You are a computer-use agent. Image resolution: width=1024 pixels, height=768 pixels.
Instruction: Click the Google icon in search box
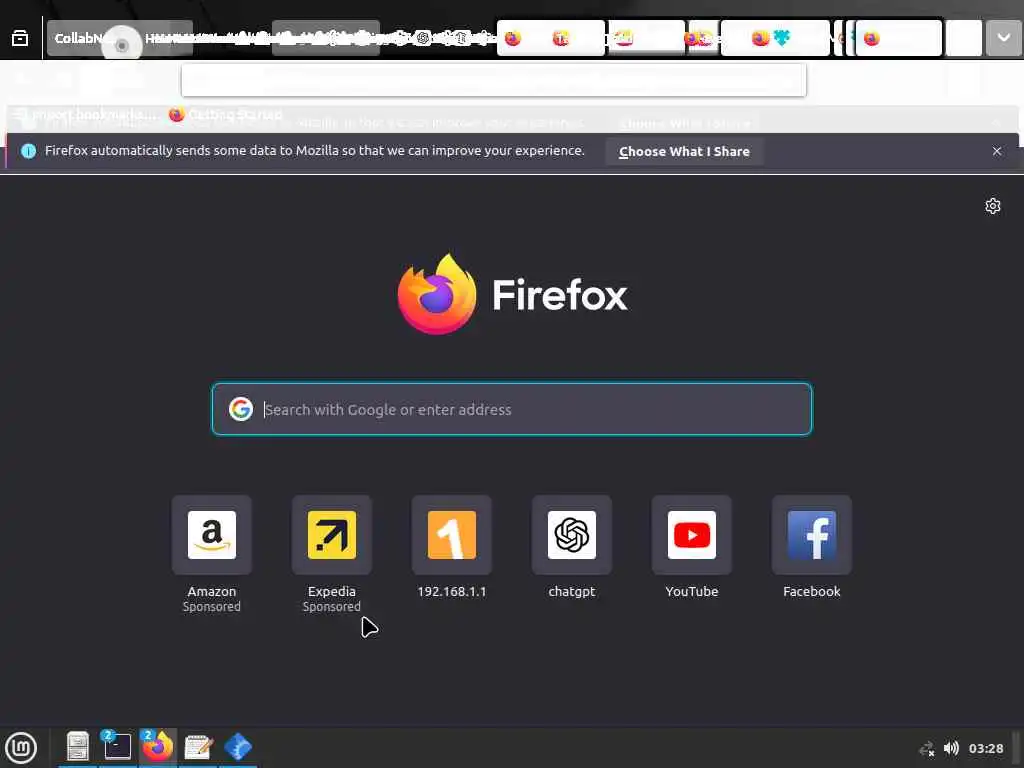click(x=241, y=409)
